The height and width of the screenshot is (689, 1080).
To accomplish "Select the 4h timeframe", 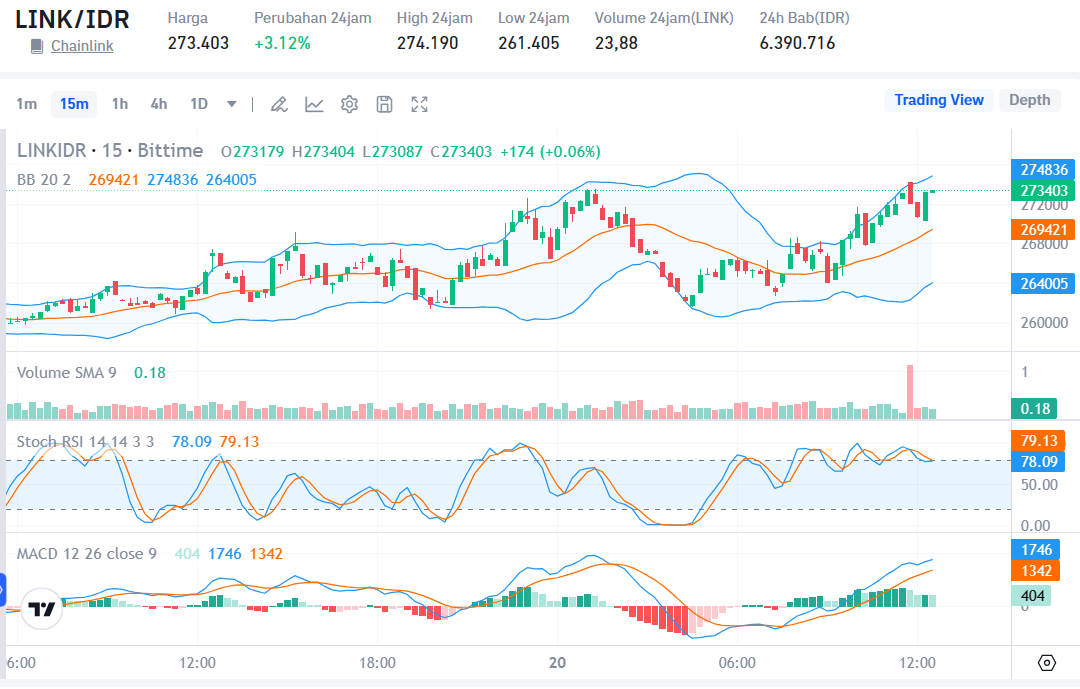I will (x=159, y=104).
